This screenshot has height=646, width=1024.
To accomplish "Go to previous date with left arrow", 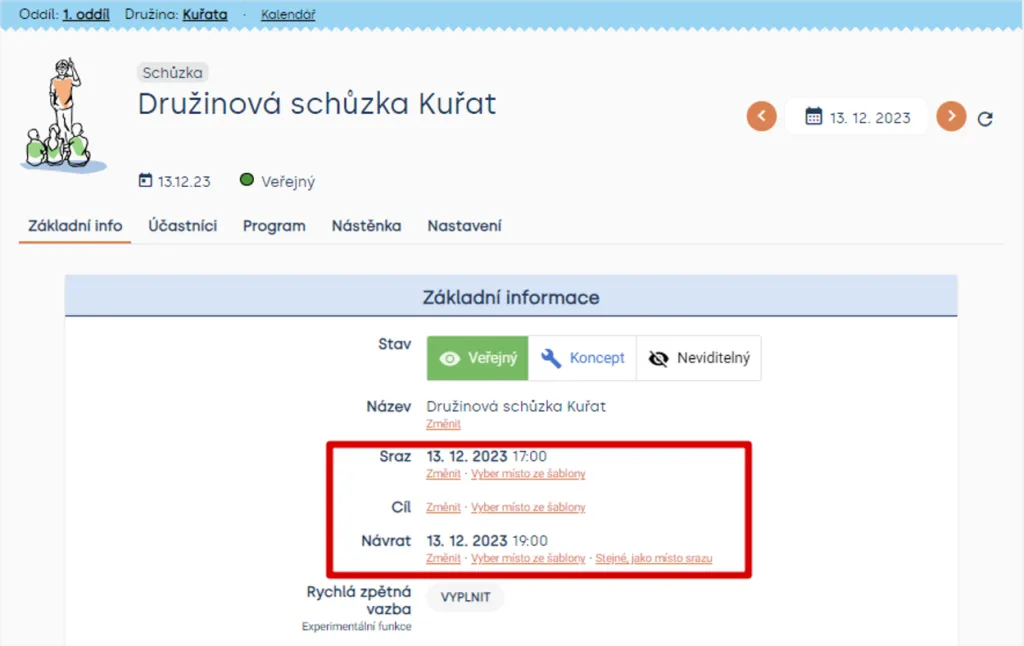I will (x=761, y=116).
